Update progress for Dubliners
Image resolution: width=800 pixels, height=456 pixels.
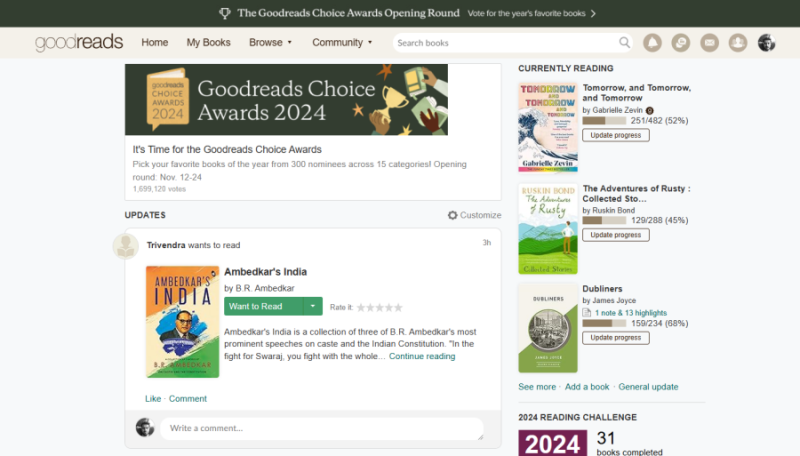click(x=616, y=338)
